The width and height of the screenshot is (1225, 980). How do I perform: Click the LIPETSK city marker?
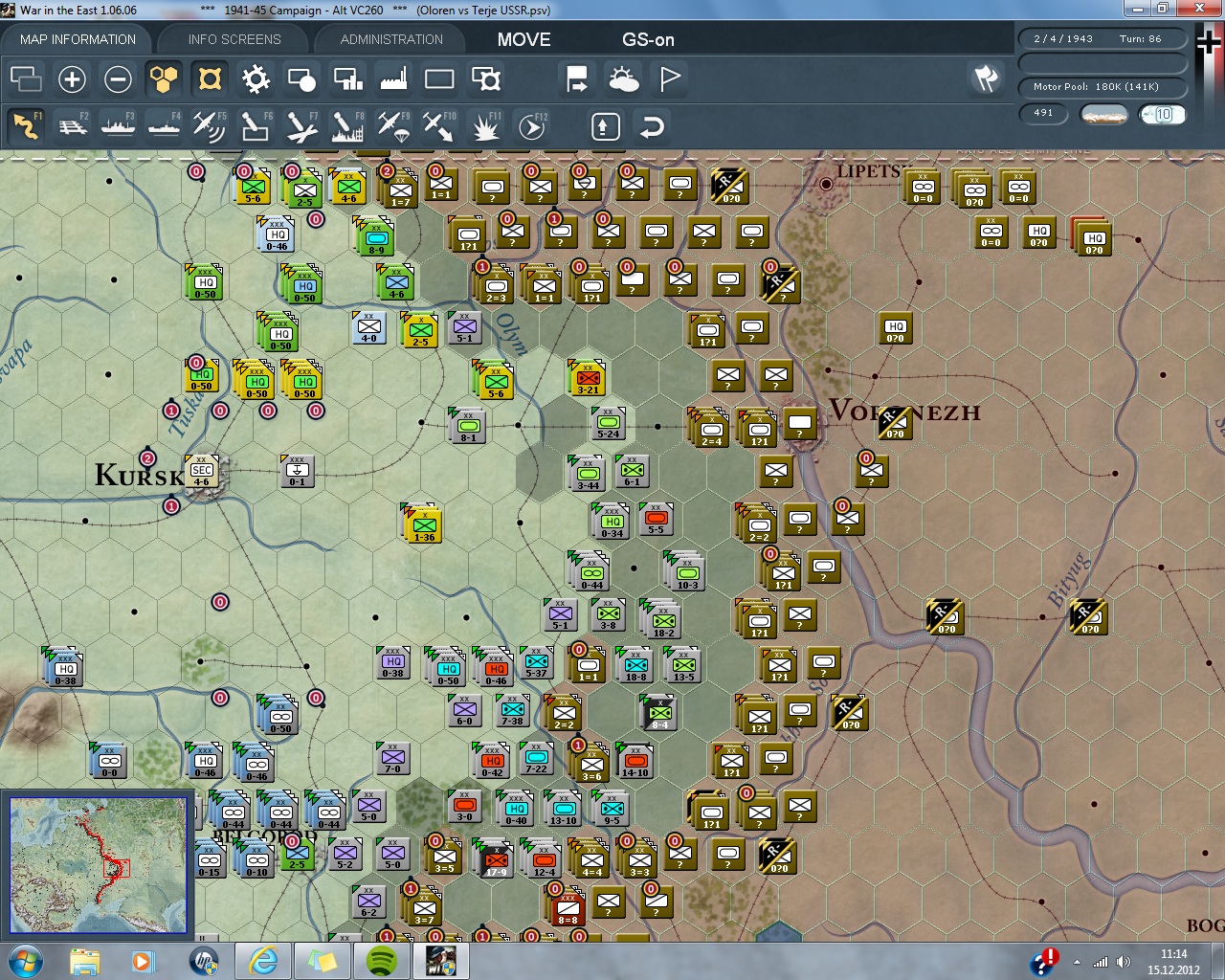coord(826,184)
